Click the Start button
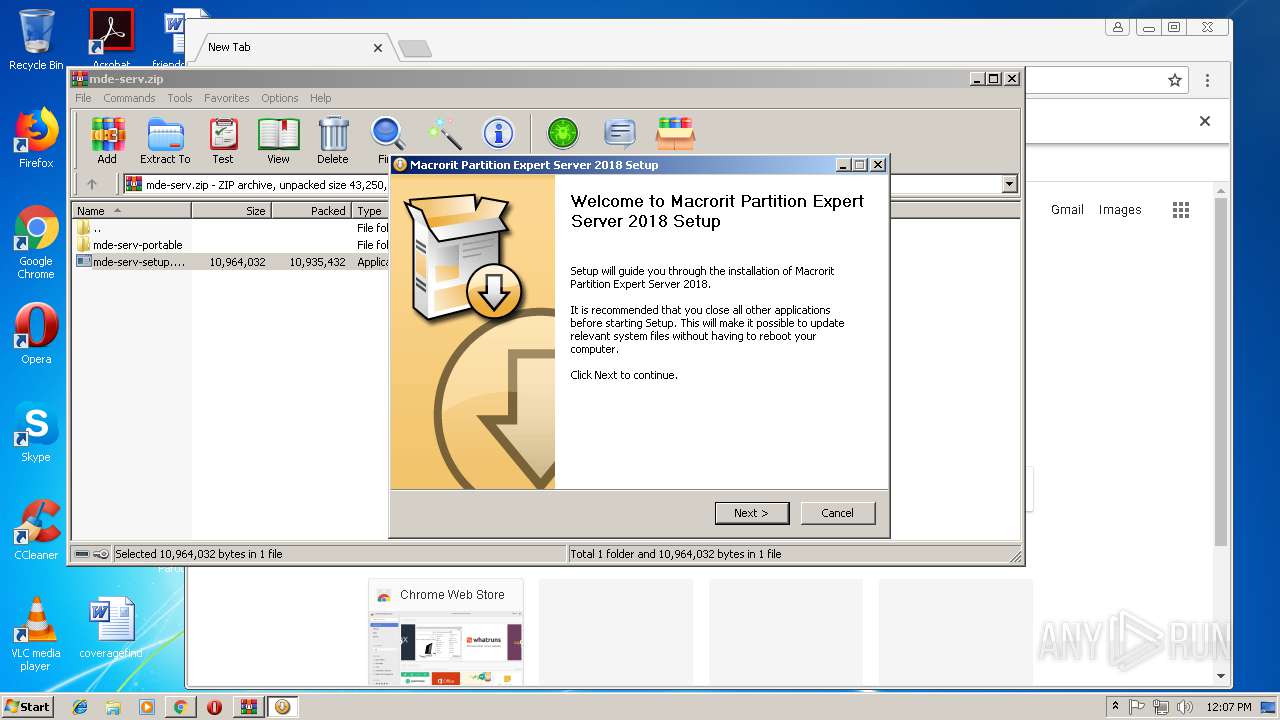The height and width of the screenshot is (720, 1280). point(27,707)
